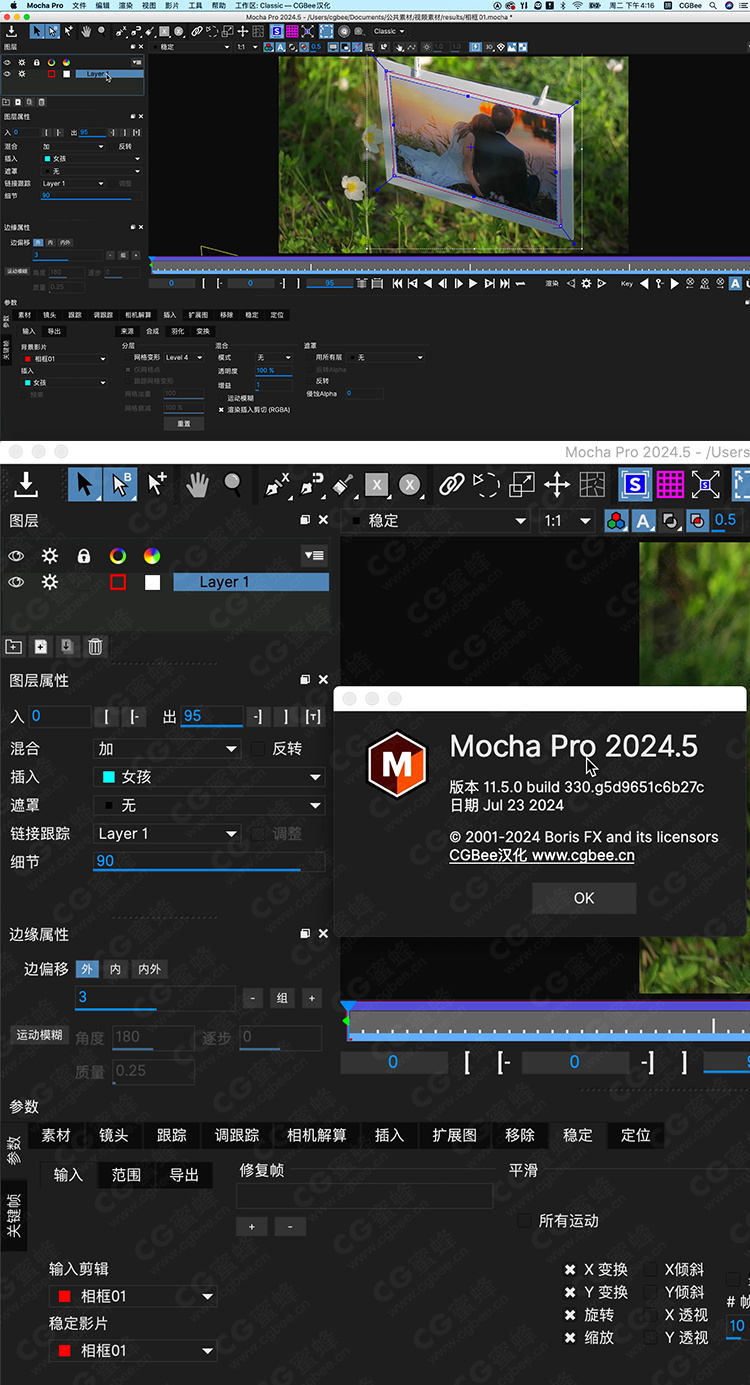Image resolution: width=750 pixels, height=1385 pixels.
Task: Pick the Bezier 'B' pen tool in enlarged toolbar
Action: click(311, 485)
